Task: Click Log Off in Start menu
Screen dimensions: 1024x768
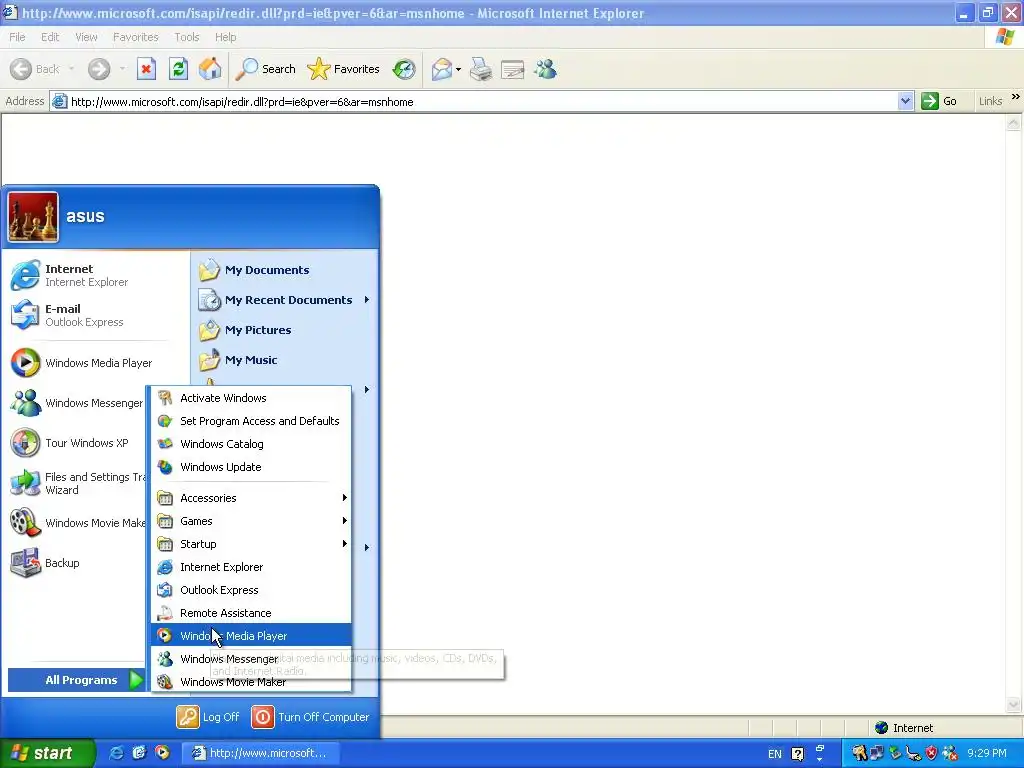Action: tap(208, 716)
